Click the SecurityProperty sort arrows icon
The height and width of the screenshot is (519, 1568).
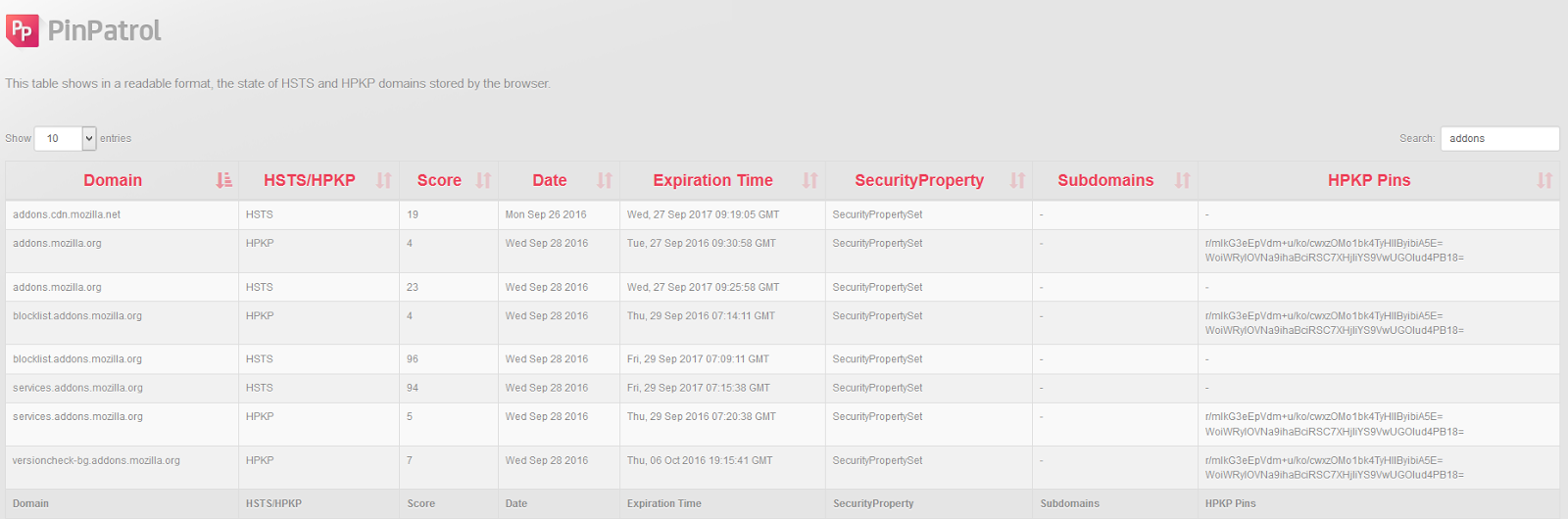tap(1017, 180)
